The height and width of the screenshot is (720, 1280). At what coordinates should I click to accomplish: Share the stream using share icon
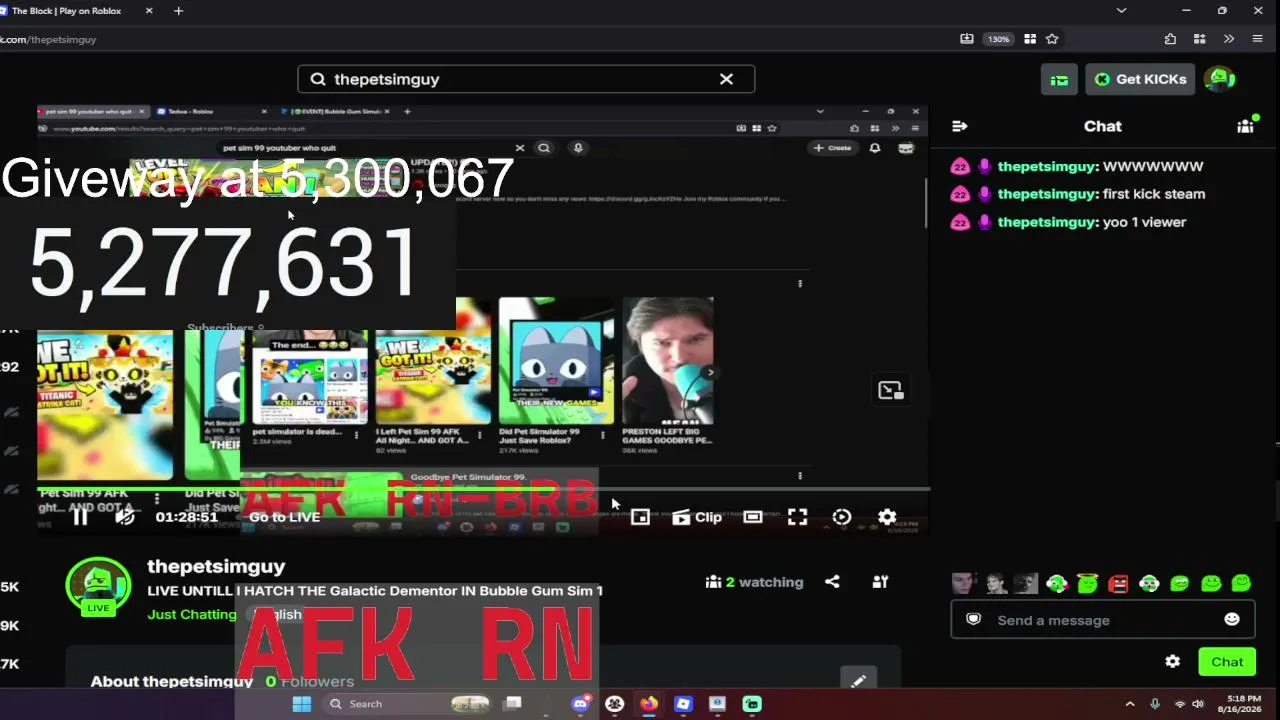point(832,582)
